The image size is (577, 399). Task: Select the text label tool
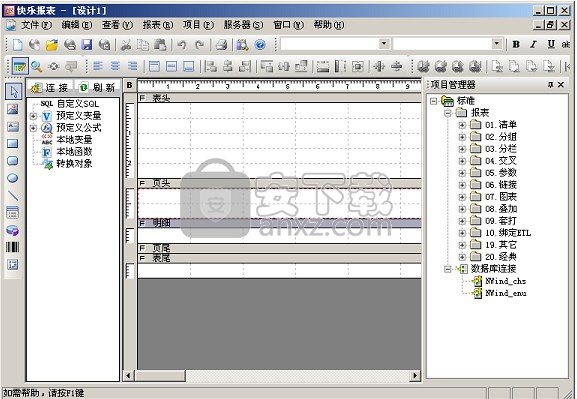click(13, 127)
